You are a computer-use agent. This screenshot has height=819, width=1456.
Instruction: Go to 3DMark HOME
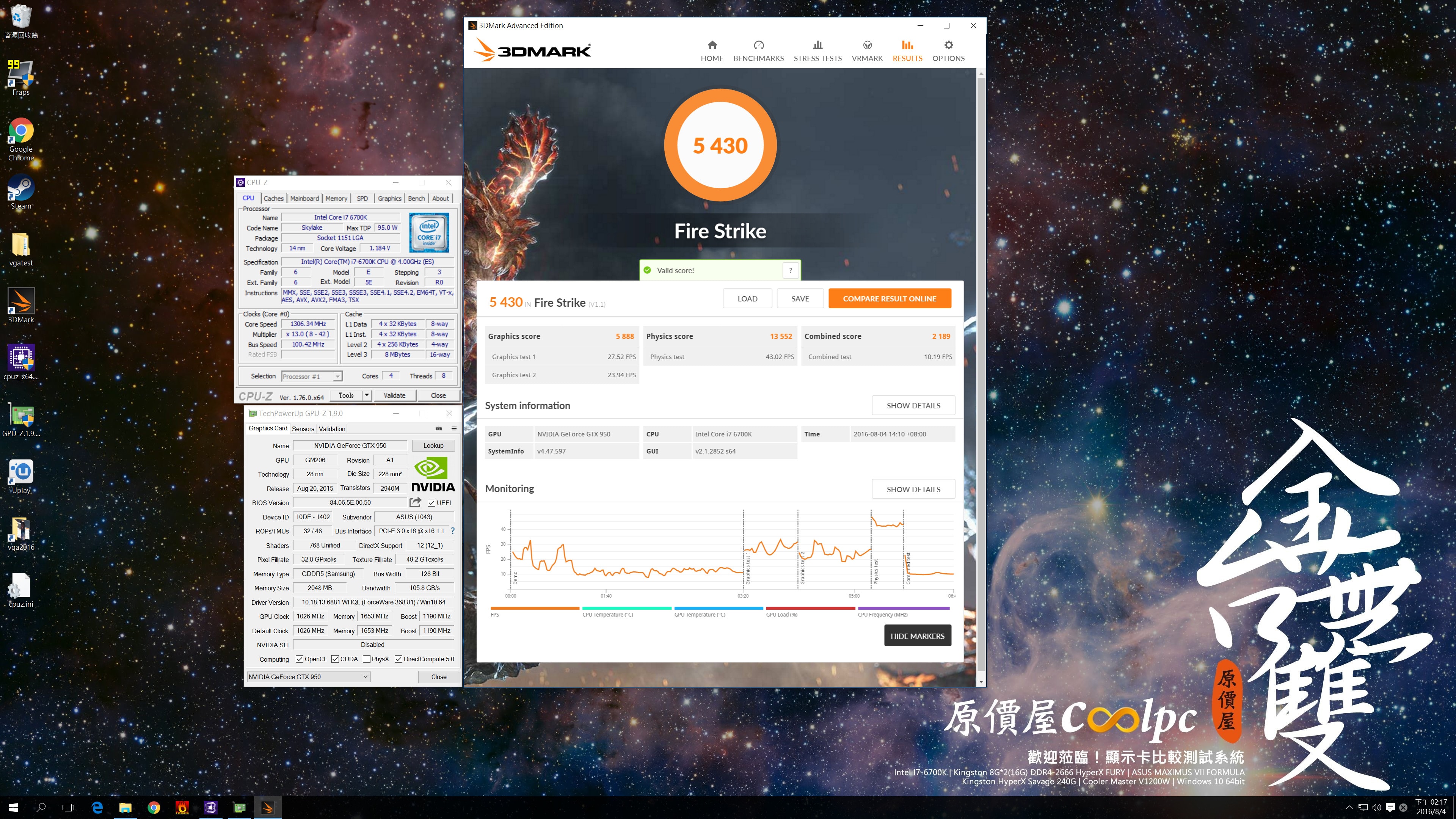pyautogui.click(x=712, y=51)
